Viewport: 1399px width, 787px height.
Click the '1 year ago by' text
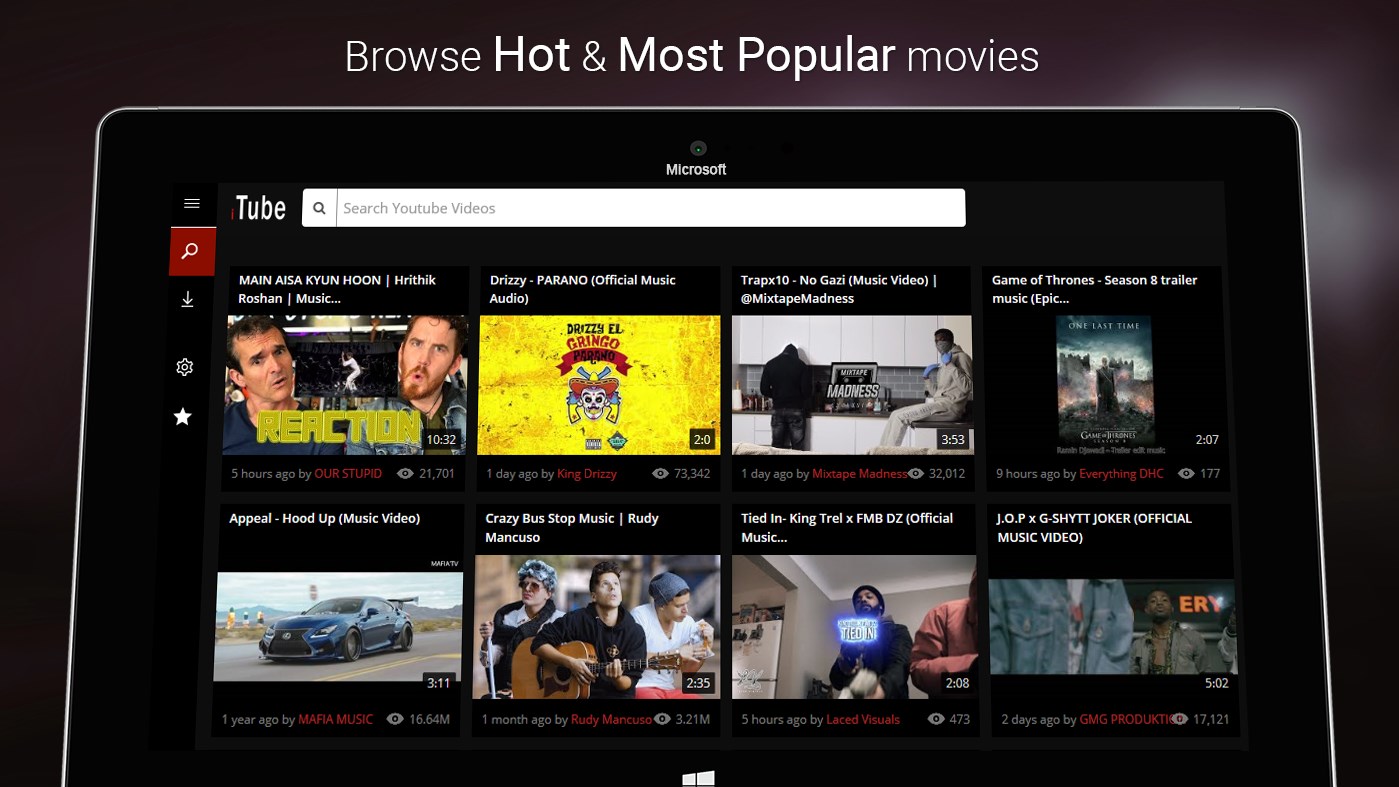coord(258,719)
